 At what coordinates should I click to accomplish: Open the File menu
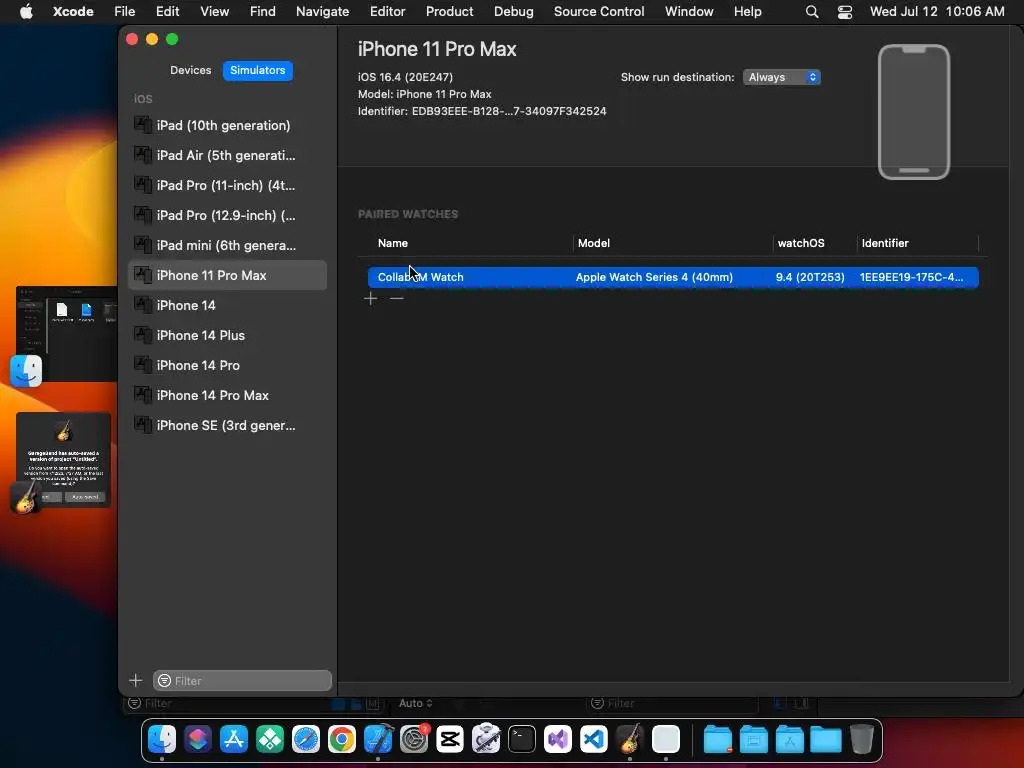[125, 12]
